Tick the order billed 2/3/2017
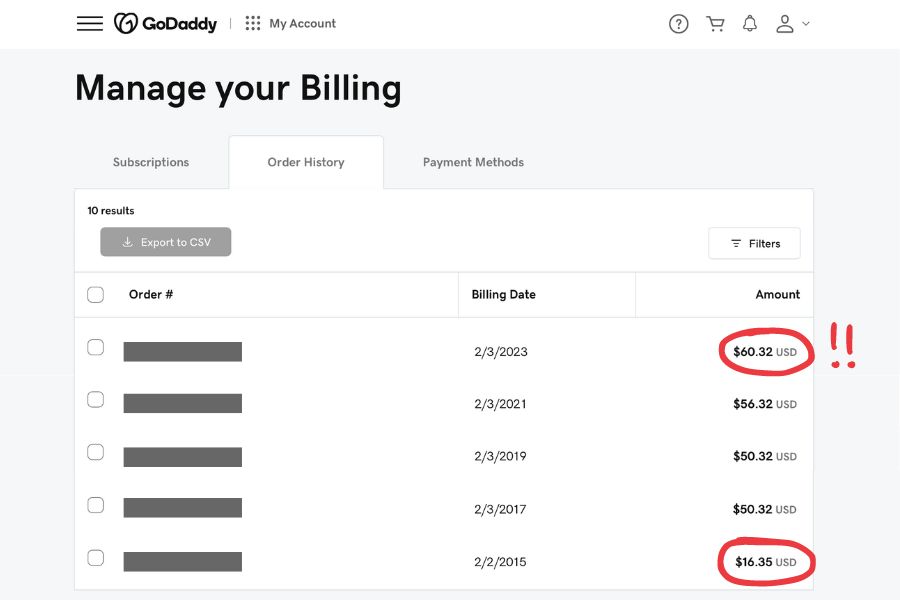 tap(96, 505)
